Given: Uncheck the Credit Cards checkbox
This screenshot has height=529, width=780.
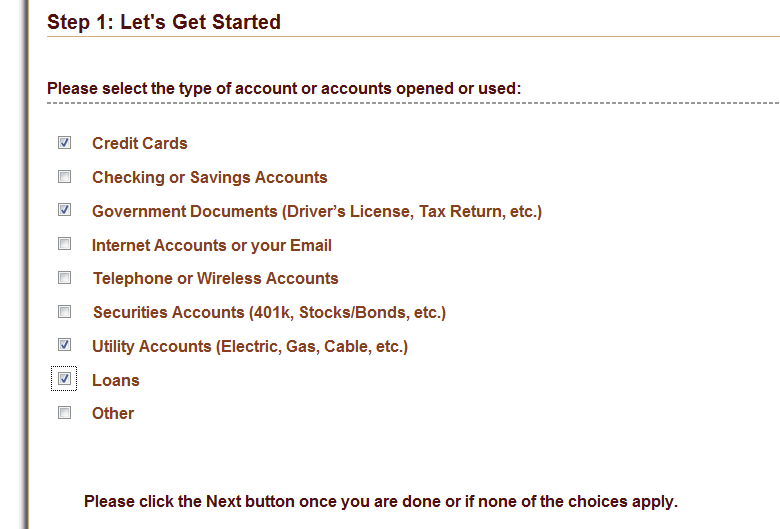Looking at the screenshot, I should point(65,143).
